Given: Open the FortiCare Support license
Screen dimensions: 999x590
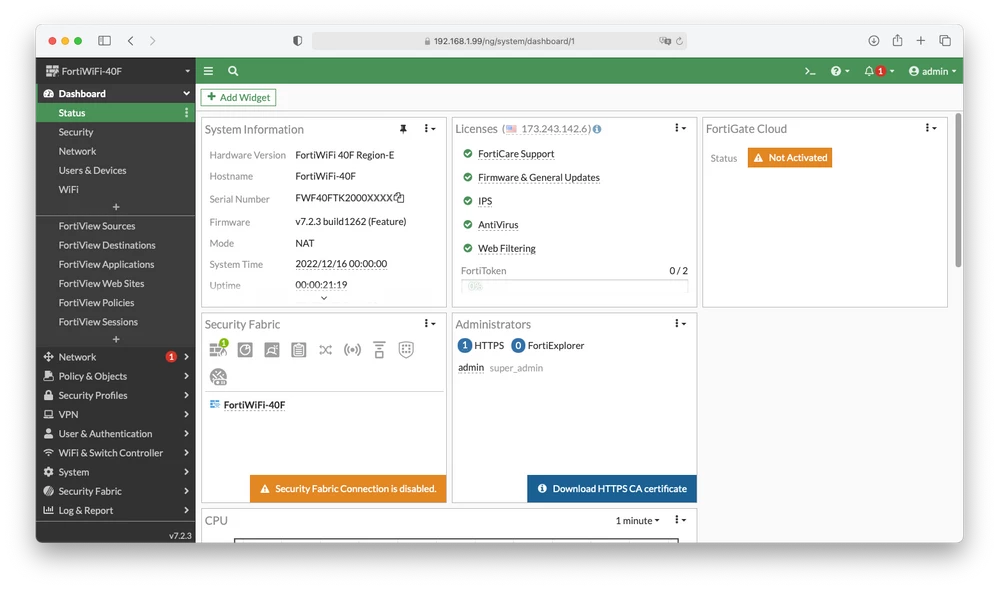Looking at the screenshot, I should click(516, 154).
